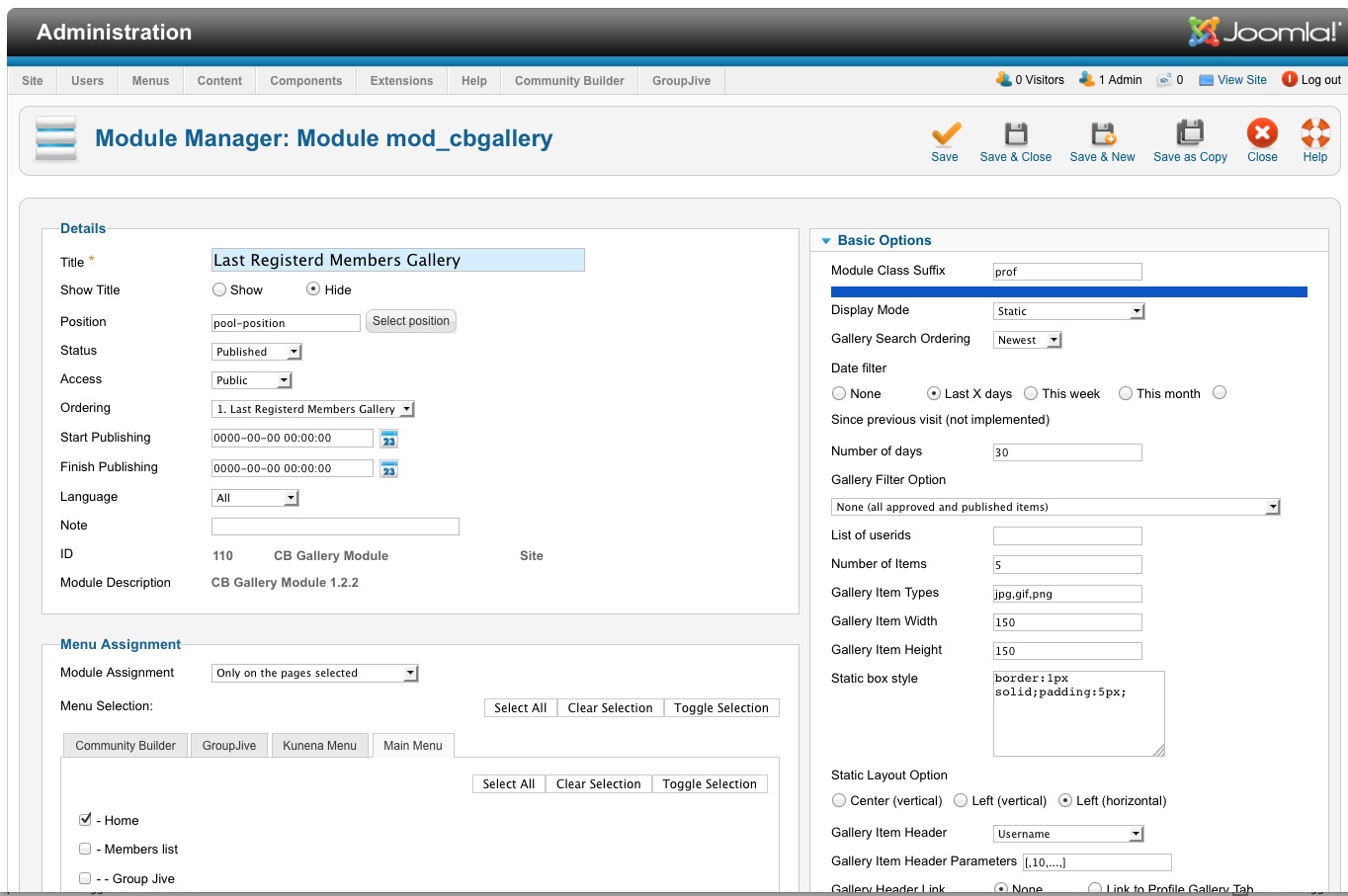Click upper Select All button
The height and width of the screenshot is (896, 1348).
tap(520, 708)
